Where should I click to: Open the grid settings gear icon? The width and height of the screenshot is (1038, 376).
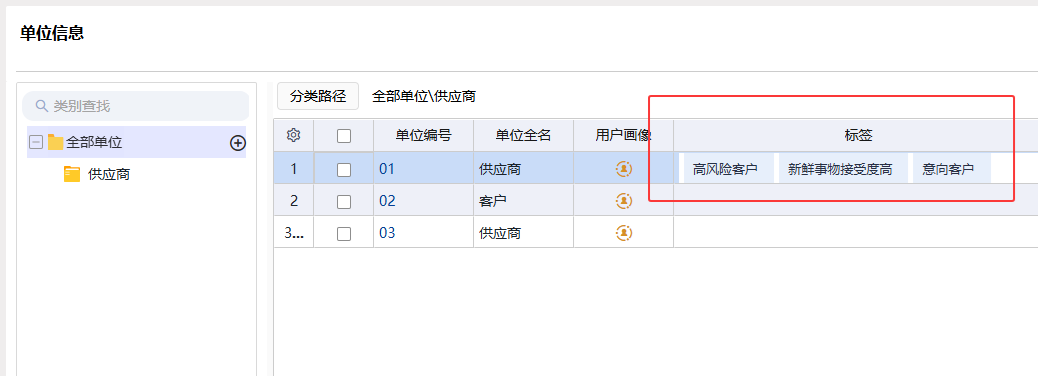(294, 135)
